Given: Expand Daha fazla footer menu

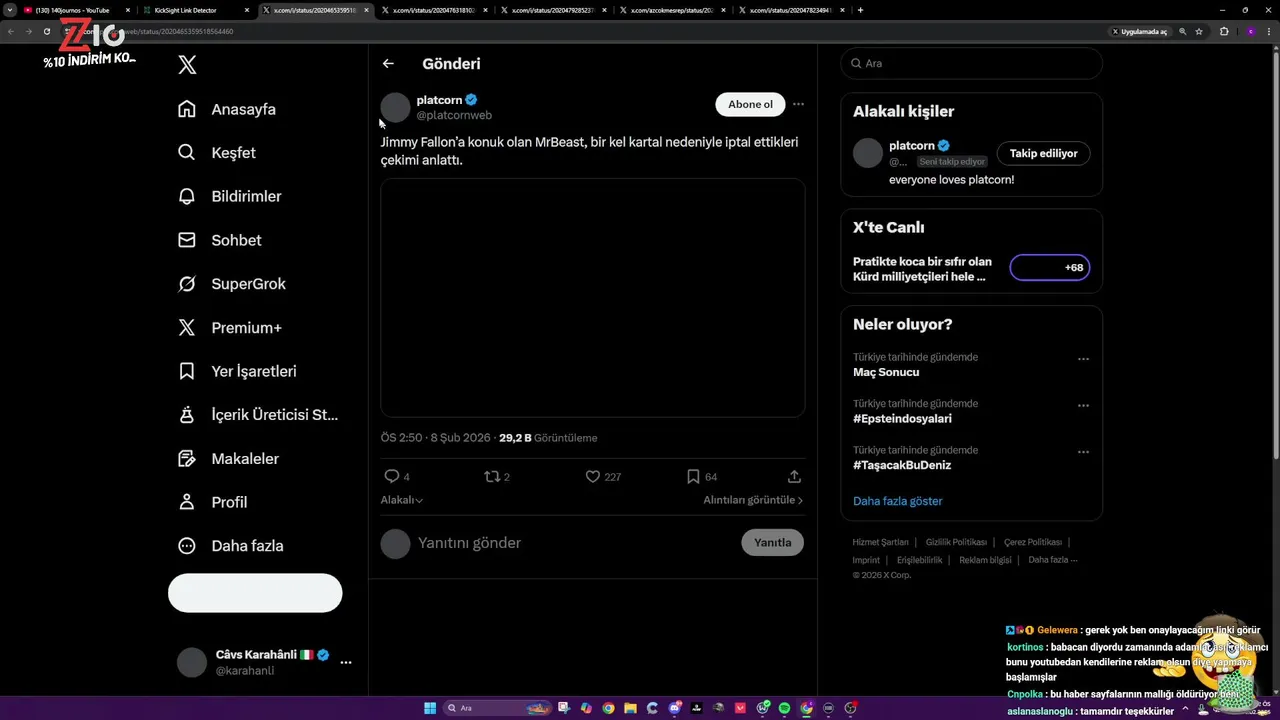Looking at the screenshot, I should pos(1052,560).
